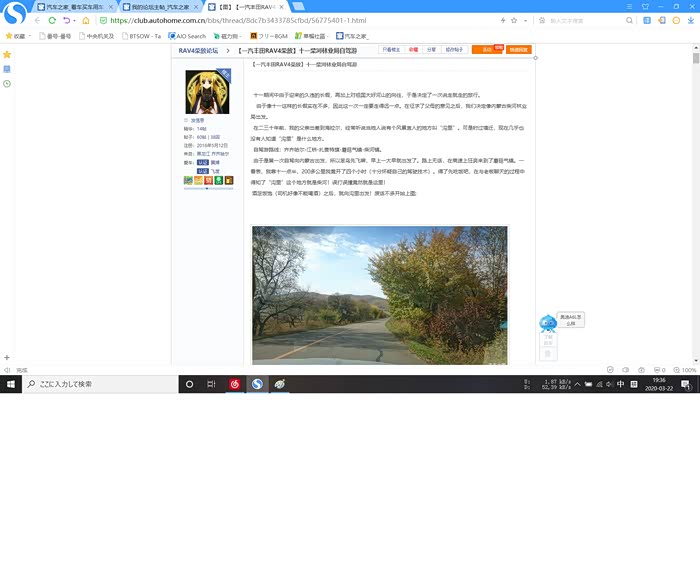Reload the page with the refresh icon
Image resolution: width=700 pixels, height=575 pixels.
(52, 20)
